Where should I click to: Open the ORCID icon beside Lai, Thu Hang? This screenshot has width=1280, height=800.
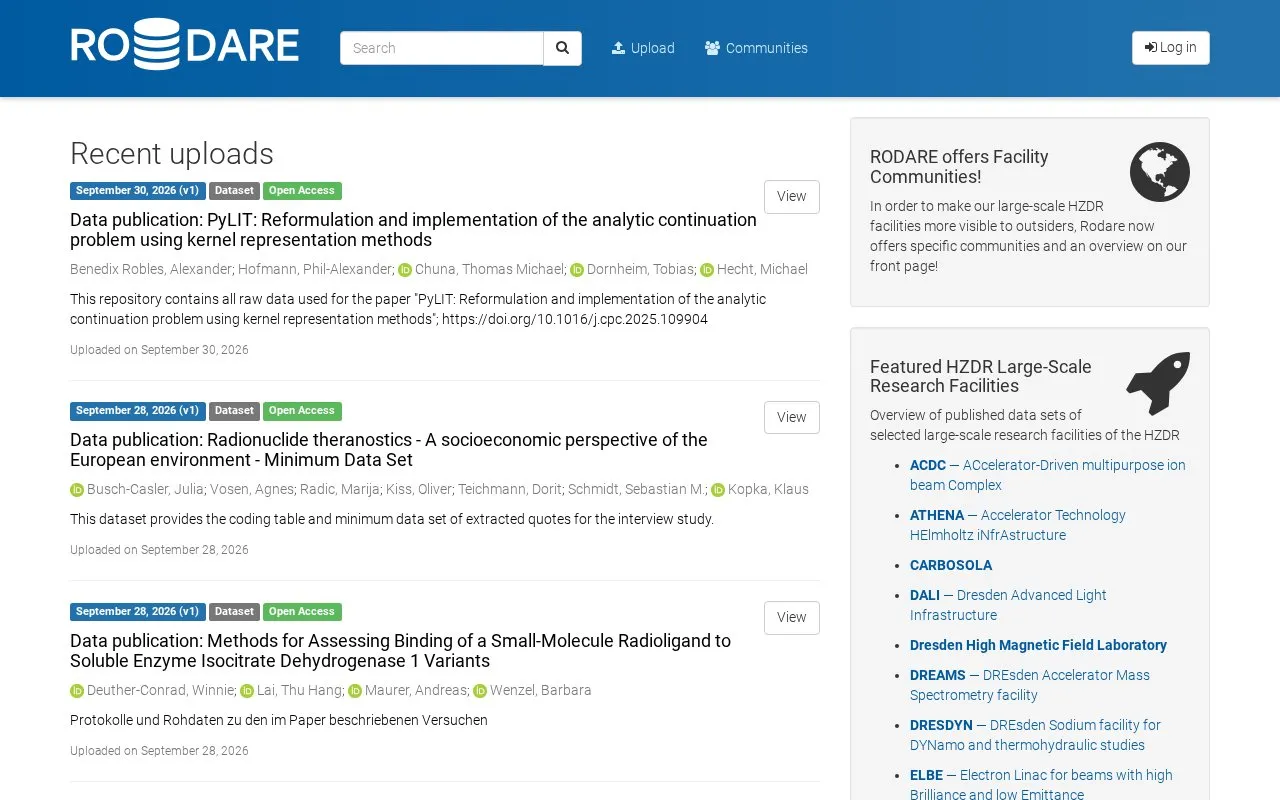point(247,691)
